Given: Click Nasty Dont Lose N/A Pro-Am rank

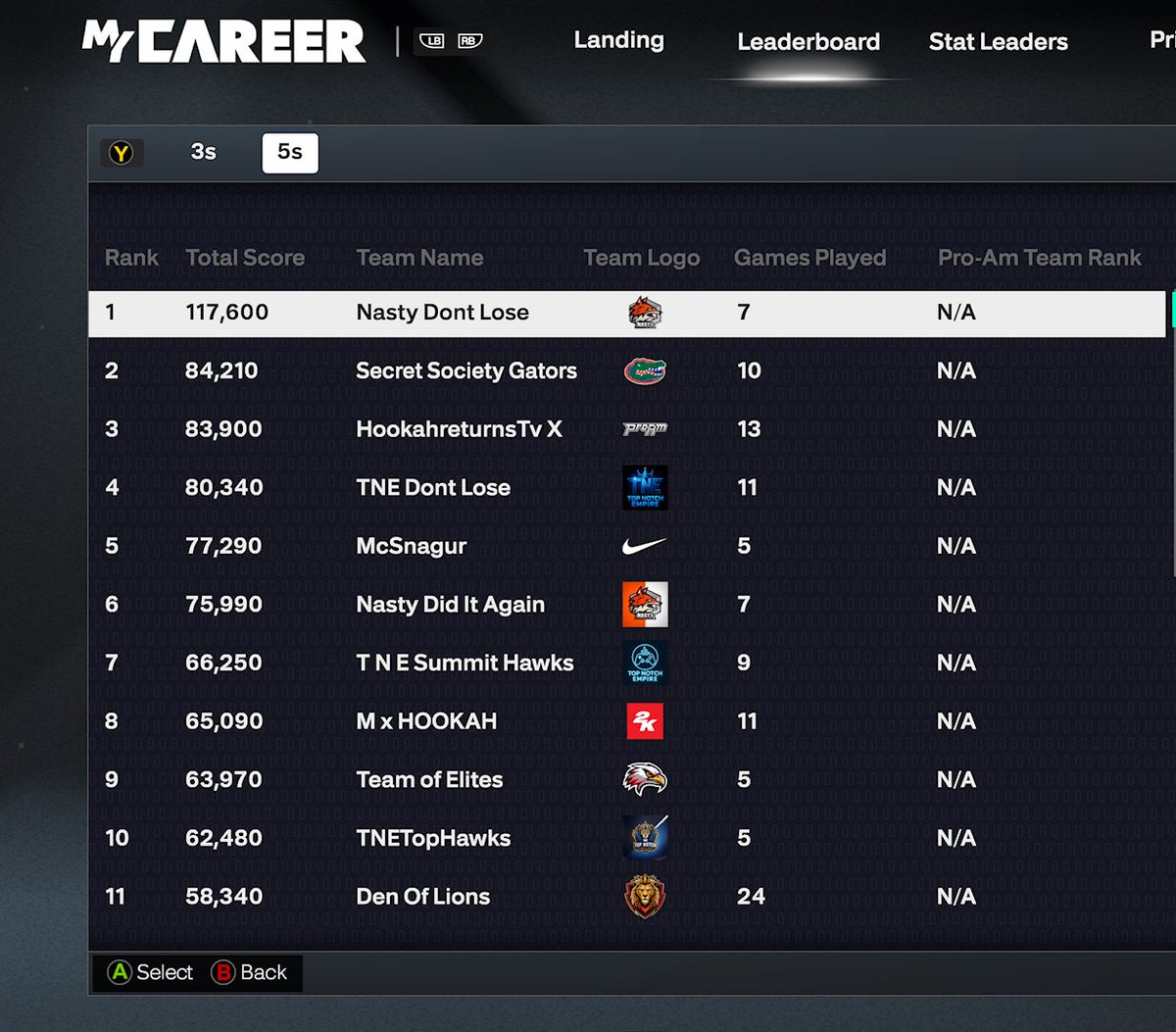Looking at the screenshot, I should [x=956, y=313].
